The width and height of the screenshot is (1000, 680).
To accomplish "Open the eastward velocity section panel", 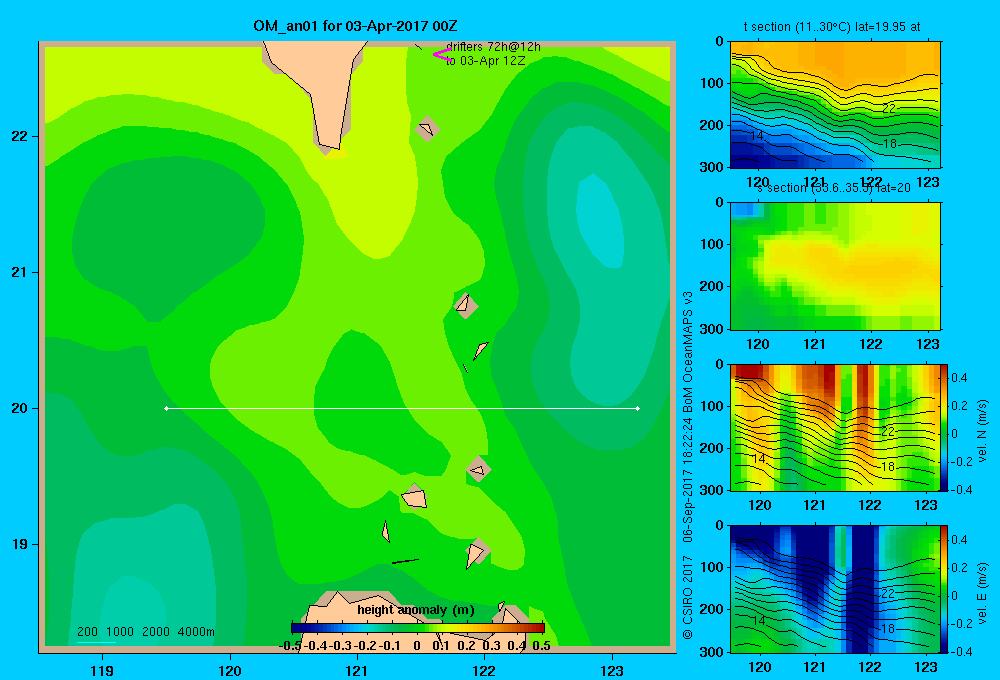I will pos(835,589).
